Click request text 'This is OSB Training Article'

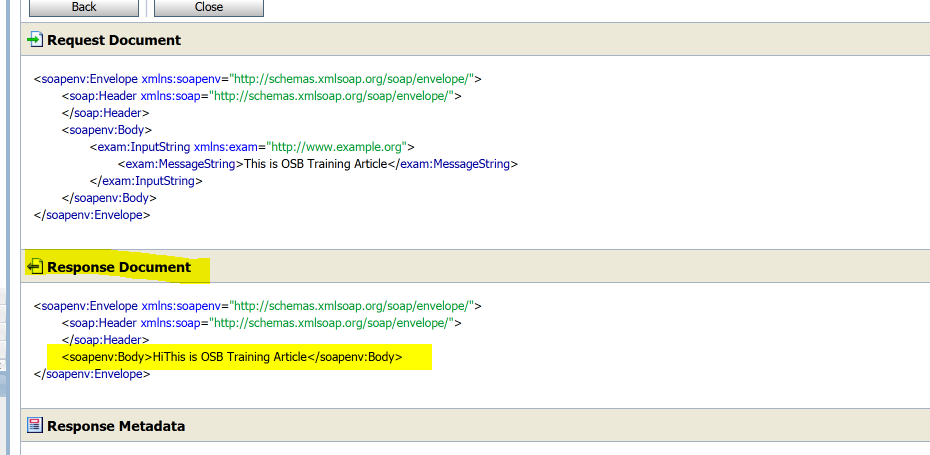tap(316, 164)
